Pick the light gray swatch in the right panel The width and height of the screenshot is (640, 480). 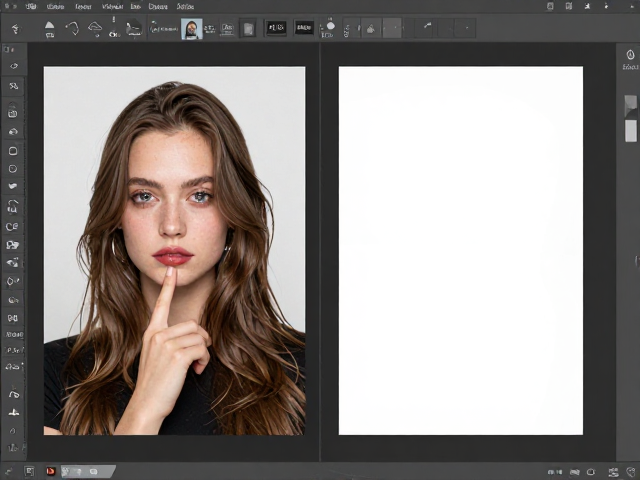point(631,131)
